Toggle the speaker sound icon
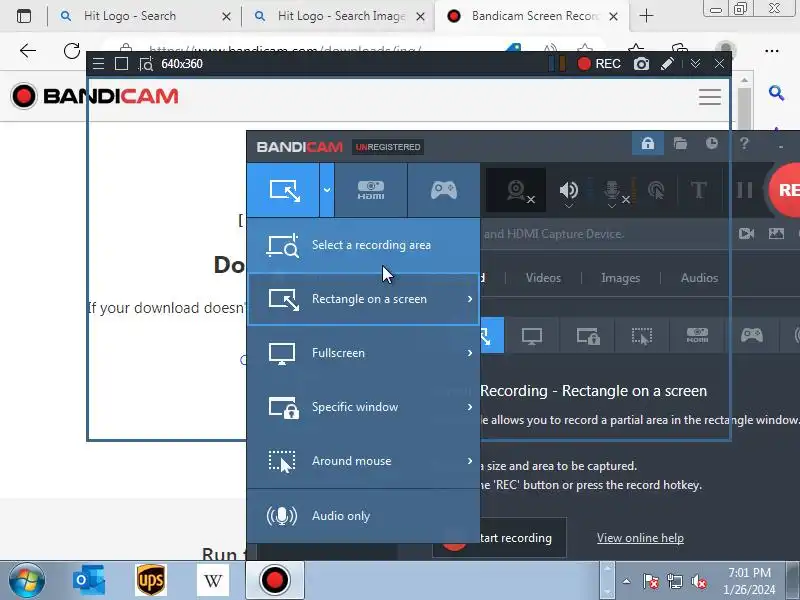Image resolution: width=800 pixels, height=600 pixels. (568, 190)
